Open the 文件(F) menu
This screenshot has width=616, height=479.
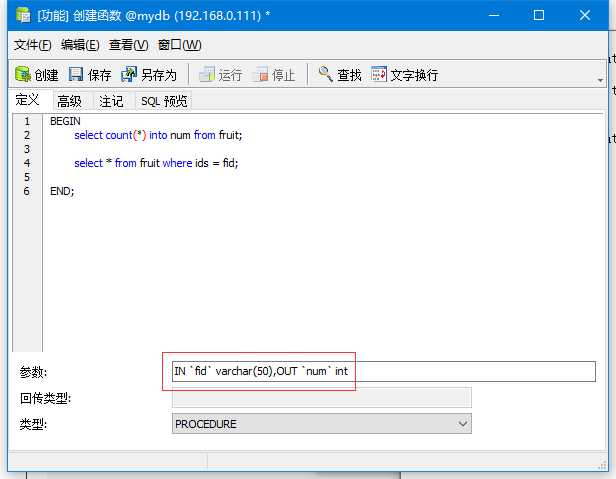point(33,45)
